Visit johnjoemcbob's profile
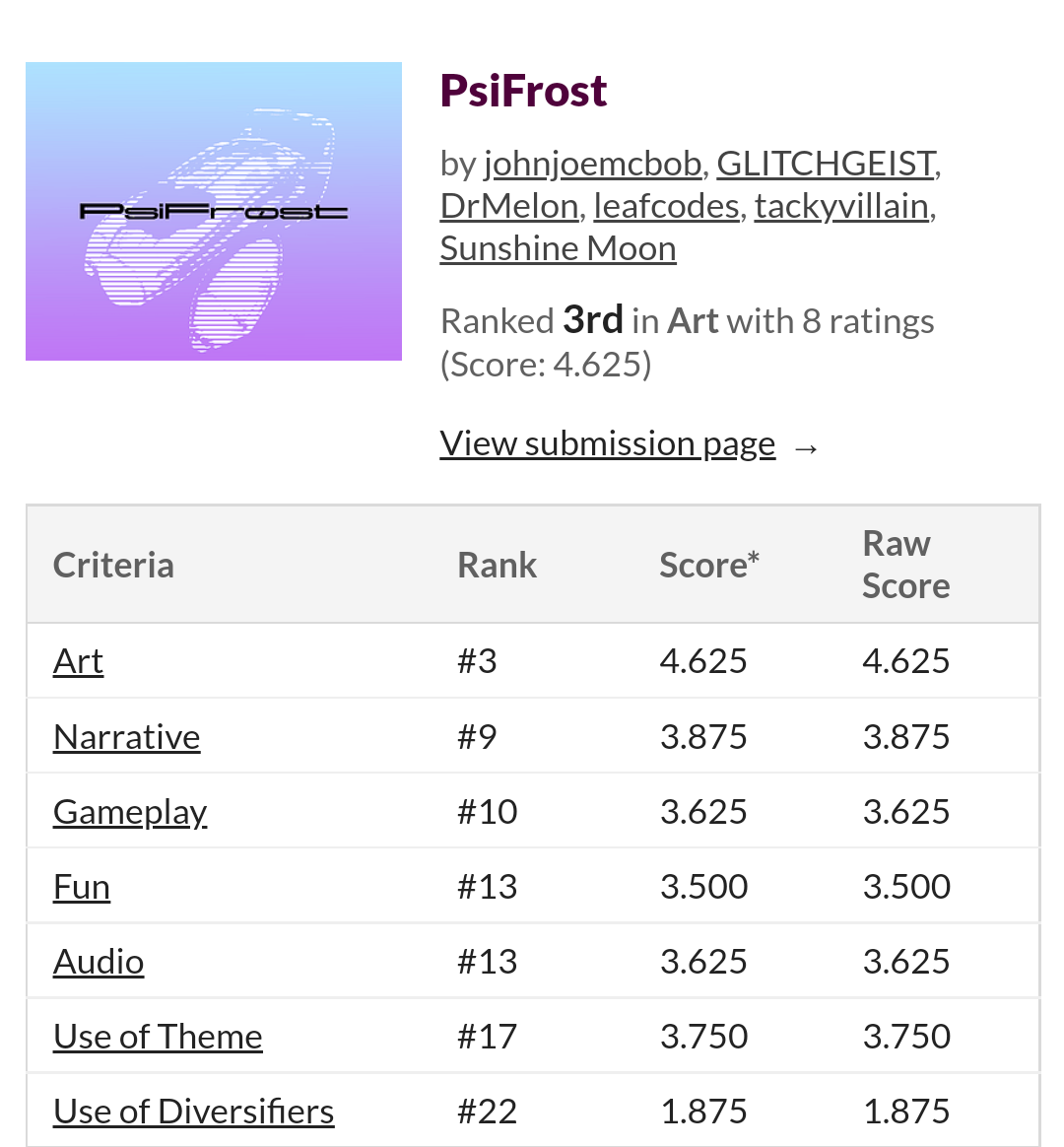 [x=592, y=164]
